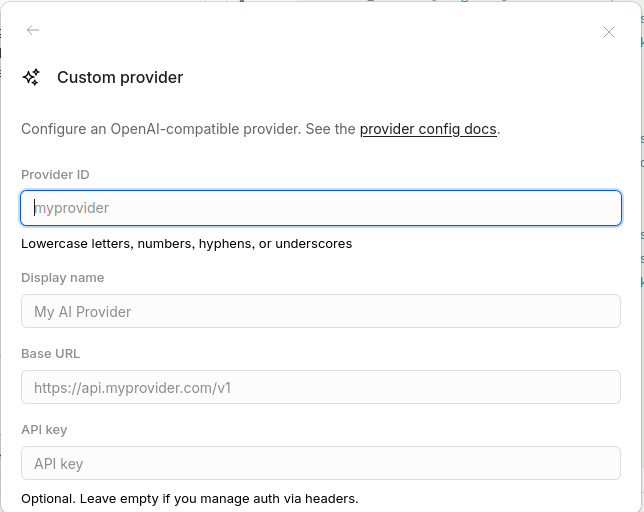Click the Provider ID field label
Screen dimensions: 644x512
pyautogui.click(x=55, y=174)
